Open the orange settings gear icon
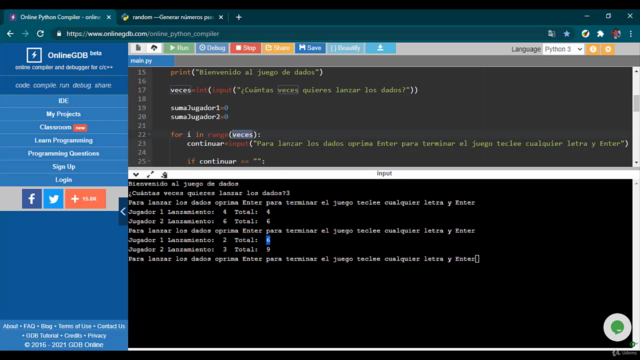This screenshot has height=360, width=640. click(x=608, y=49)
